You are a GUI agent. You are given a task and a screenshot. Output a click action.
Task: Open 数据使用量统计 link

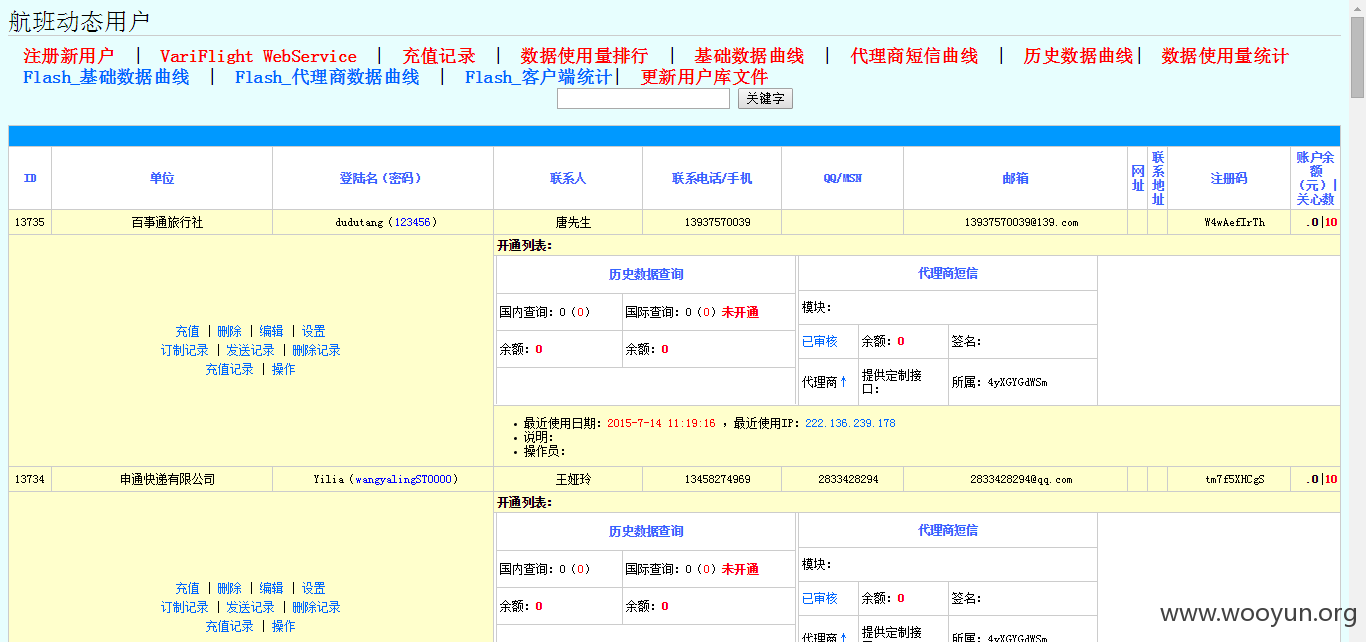pyautogui.click(x=1225, y=56)
